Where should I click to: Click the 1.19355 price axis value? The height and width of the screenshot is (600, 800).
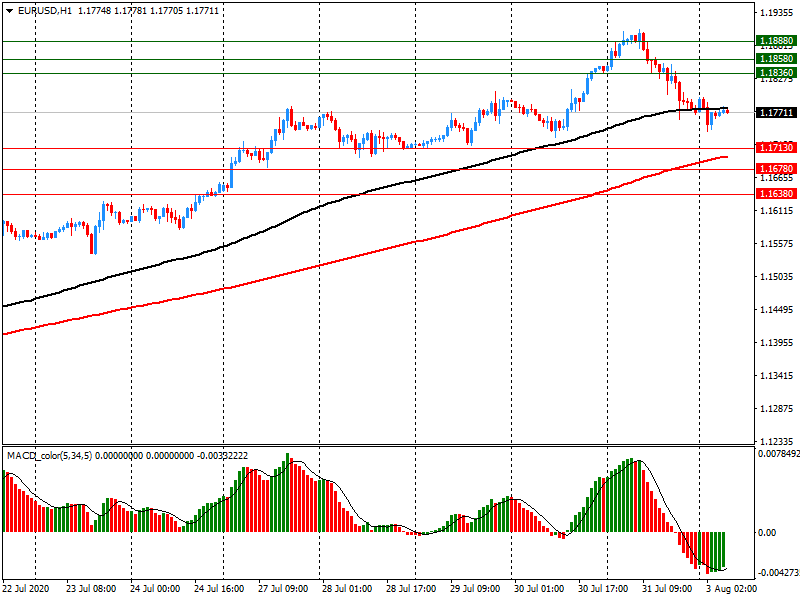point(777,13)
